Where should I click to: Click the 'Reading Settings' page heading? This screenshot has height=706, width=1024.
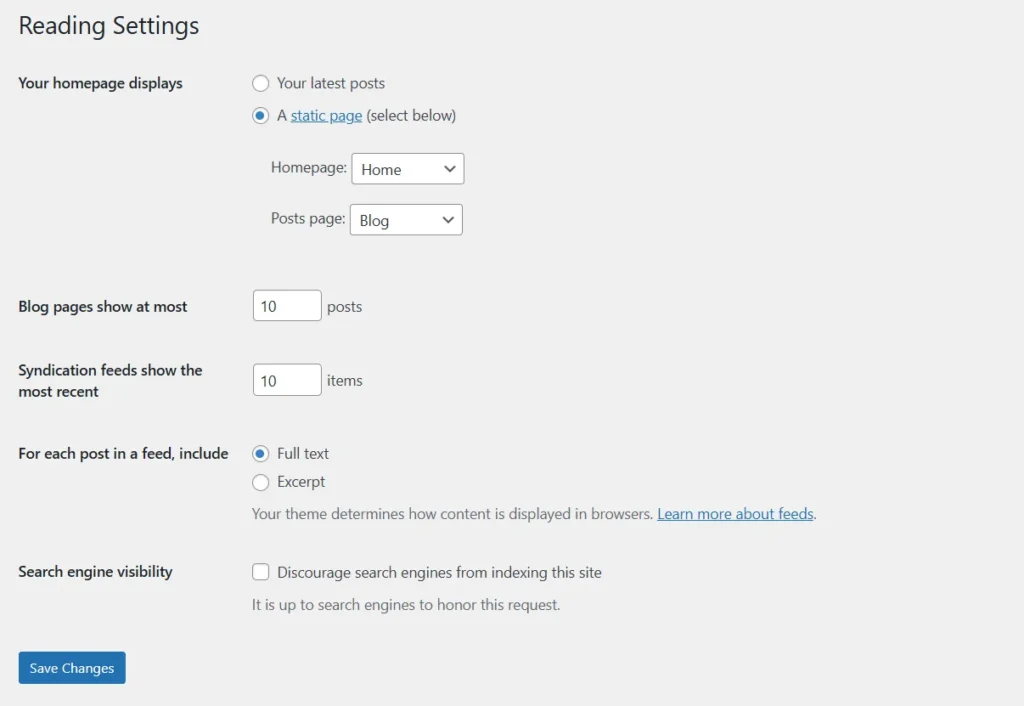tap(108, 25)
